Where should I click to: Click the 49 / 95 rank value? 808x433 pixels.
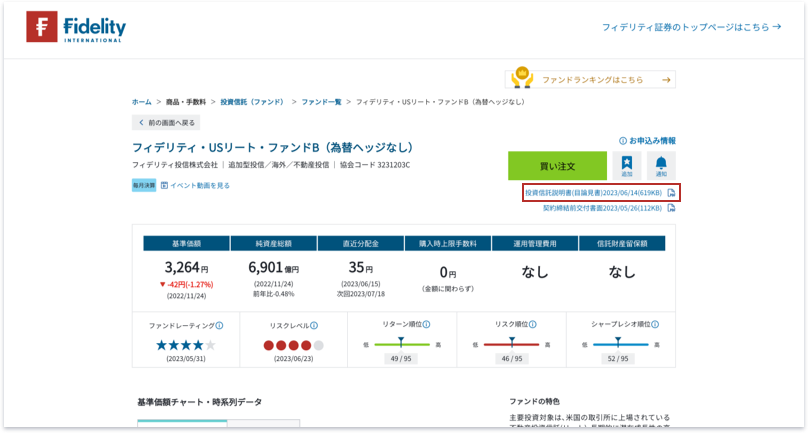coord(401,359)
